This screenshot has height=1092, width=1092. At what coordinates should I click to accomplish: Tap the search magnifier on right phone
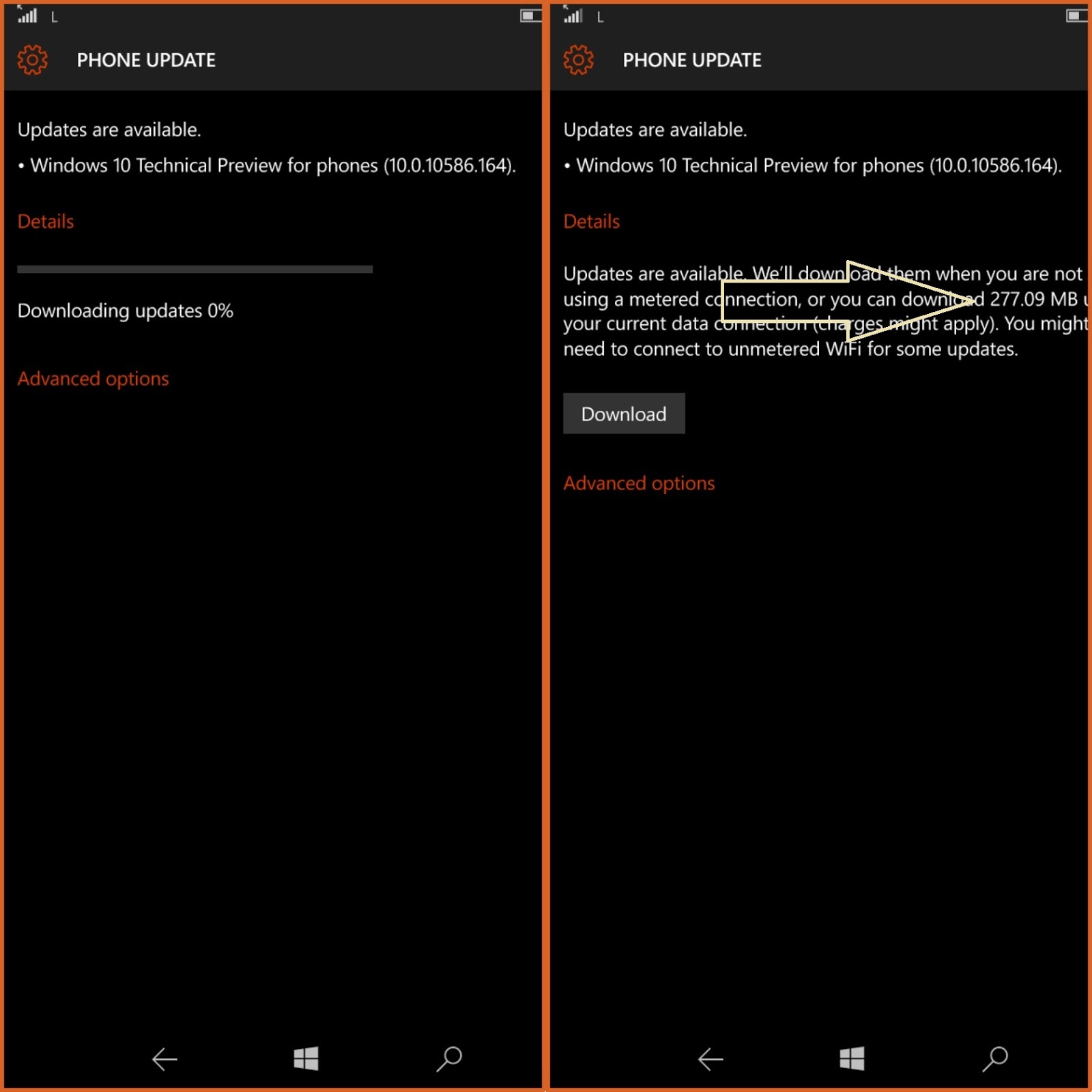click(x=995, y=1059)
